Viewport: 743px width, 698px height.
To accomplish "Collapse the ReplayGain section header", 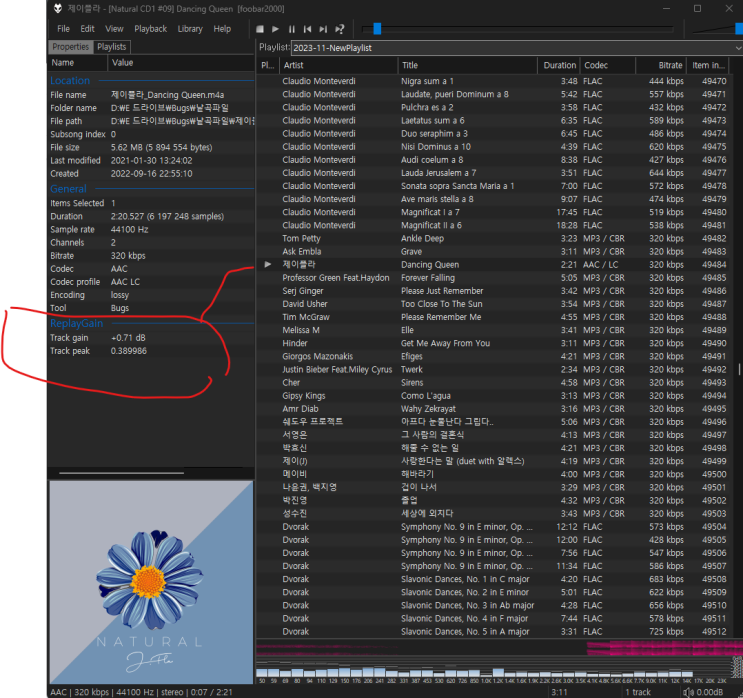I will point(76,323).
